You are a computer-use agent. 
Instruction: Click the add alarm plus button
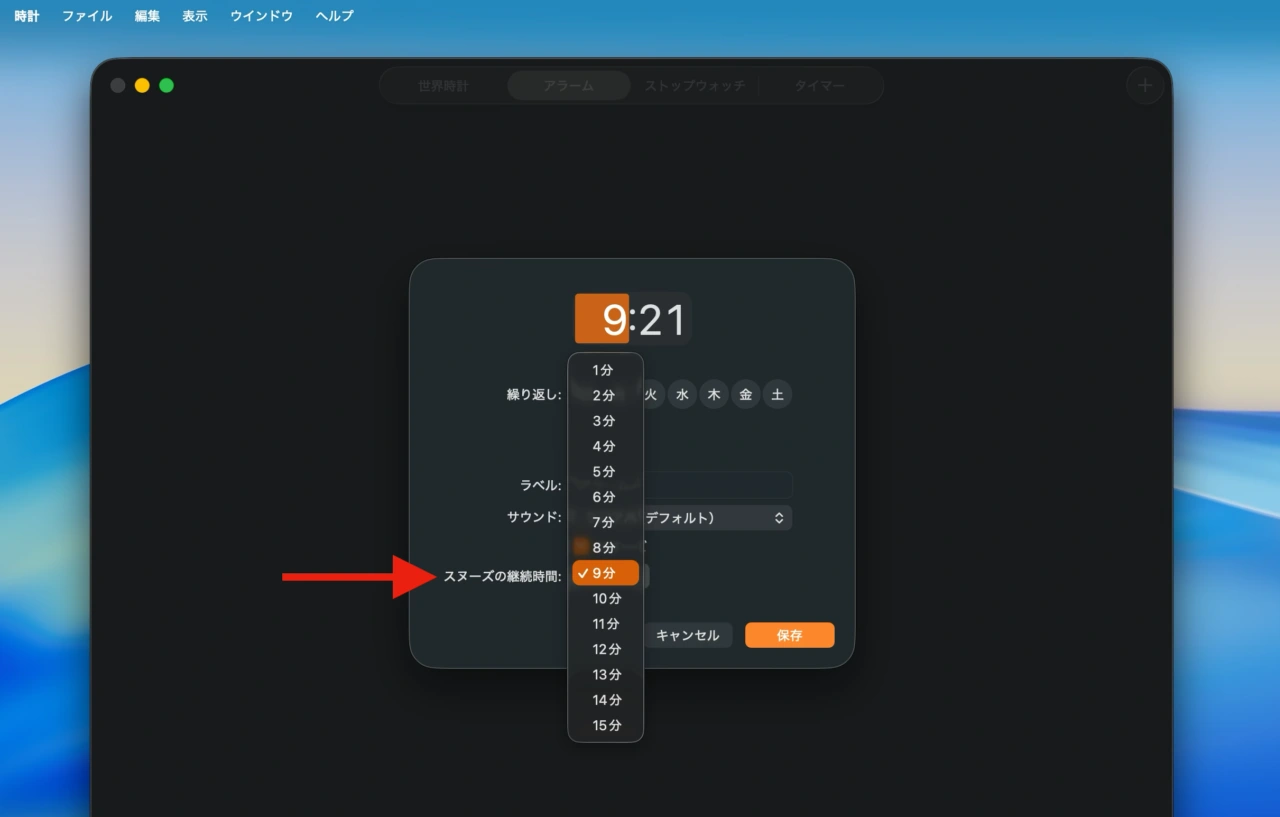pyautogui.click(x=1145, y=86)
